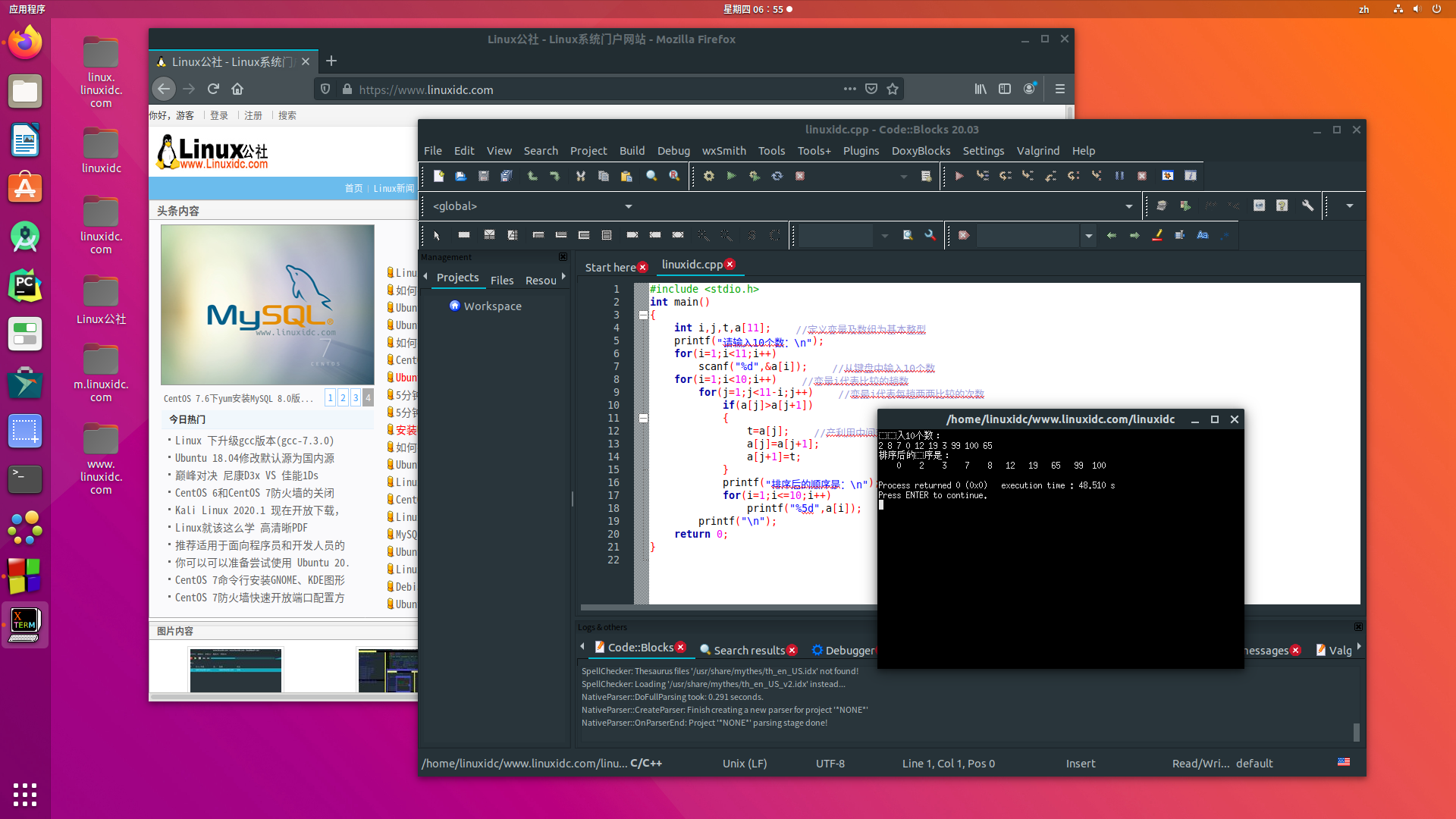Open Find using the magnifier icon
Image resolution: width=1456 pixels, height=819 pixels.
[651, 176]
